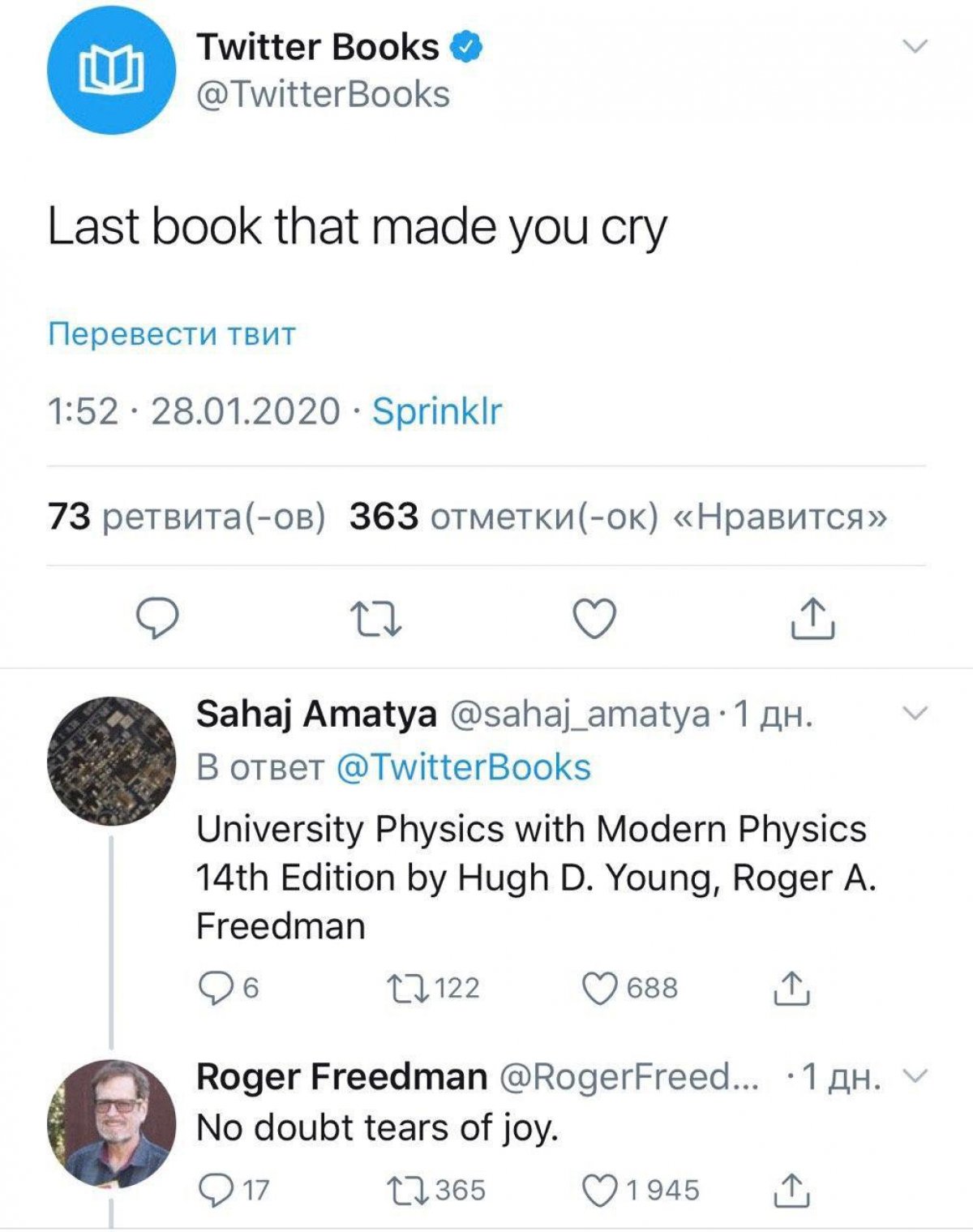Click the verified badge next to Twitter Books
973x1232 pixels.
click(x=464, y=46)
